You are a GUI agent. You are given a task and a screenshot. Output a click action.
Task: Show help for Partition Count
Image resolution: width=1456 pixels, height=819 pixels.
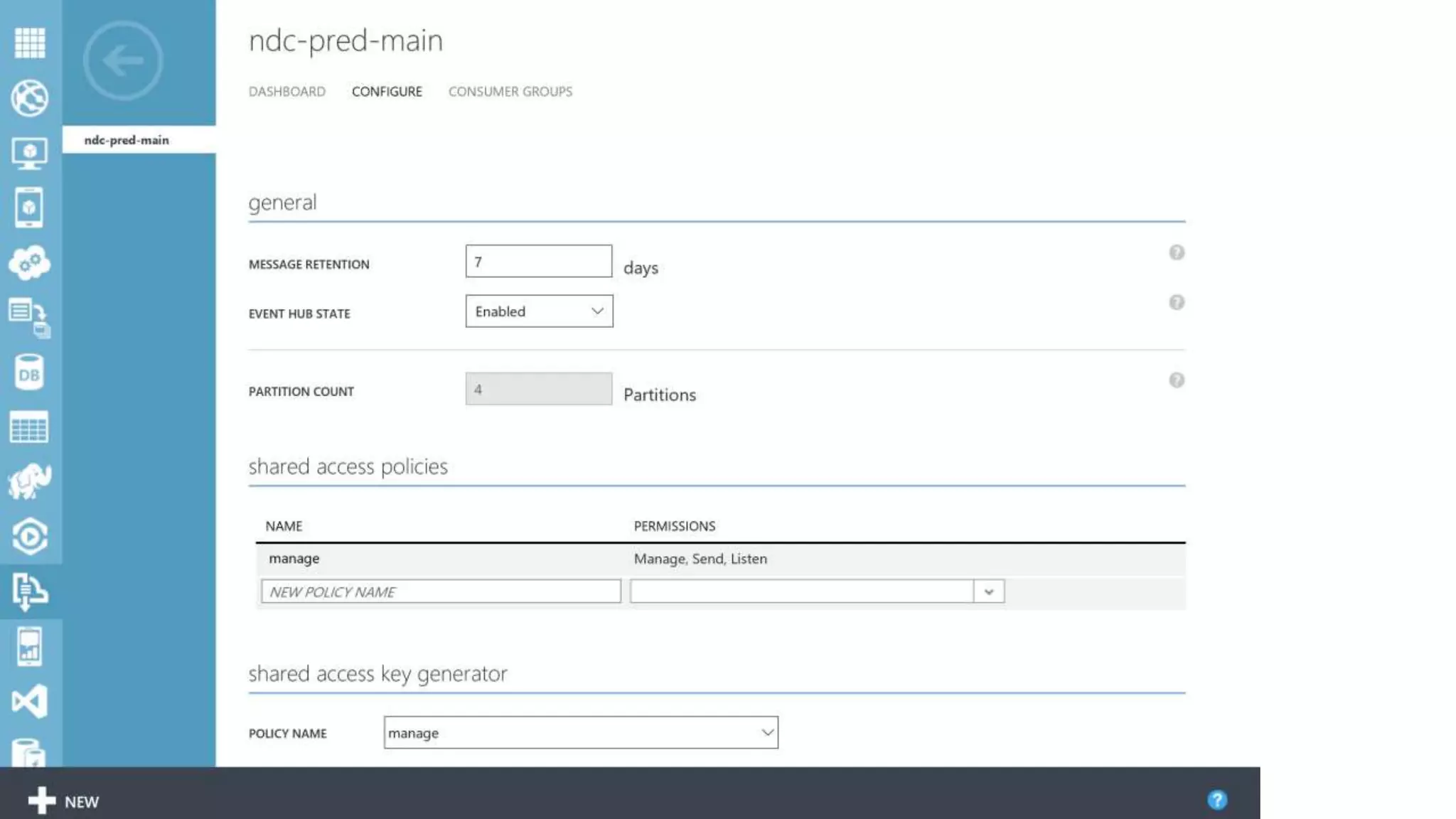click(1177, 380)
